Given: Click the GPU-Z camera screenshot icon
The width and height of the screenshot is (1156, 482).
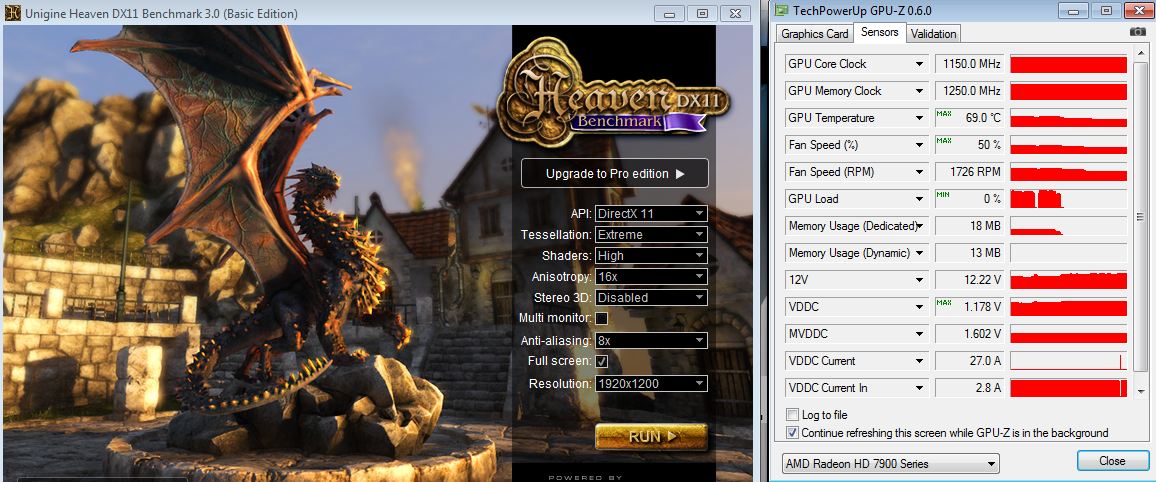Looking at the screenshot, I should [1138, 32].
